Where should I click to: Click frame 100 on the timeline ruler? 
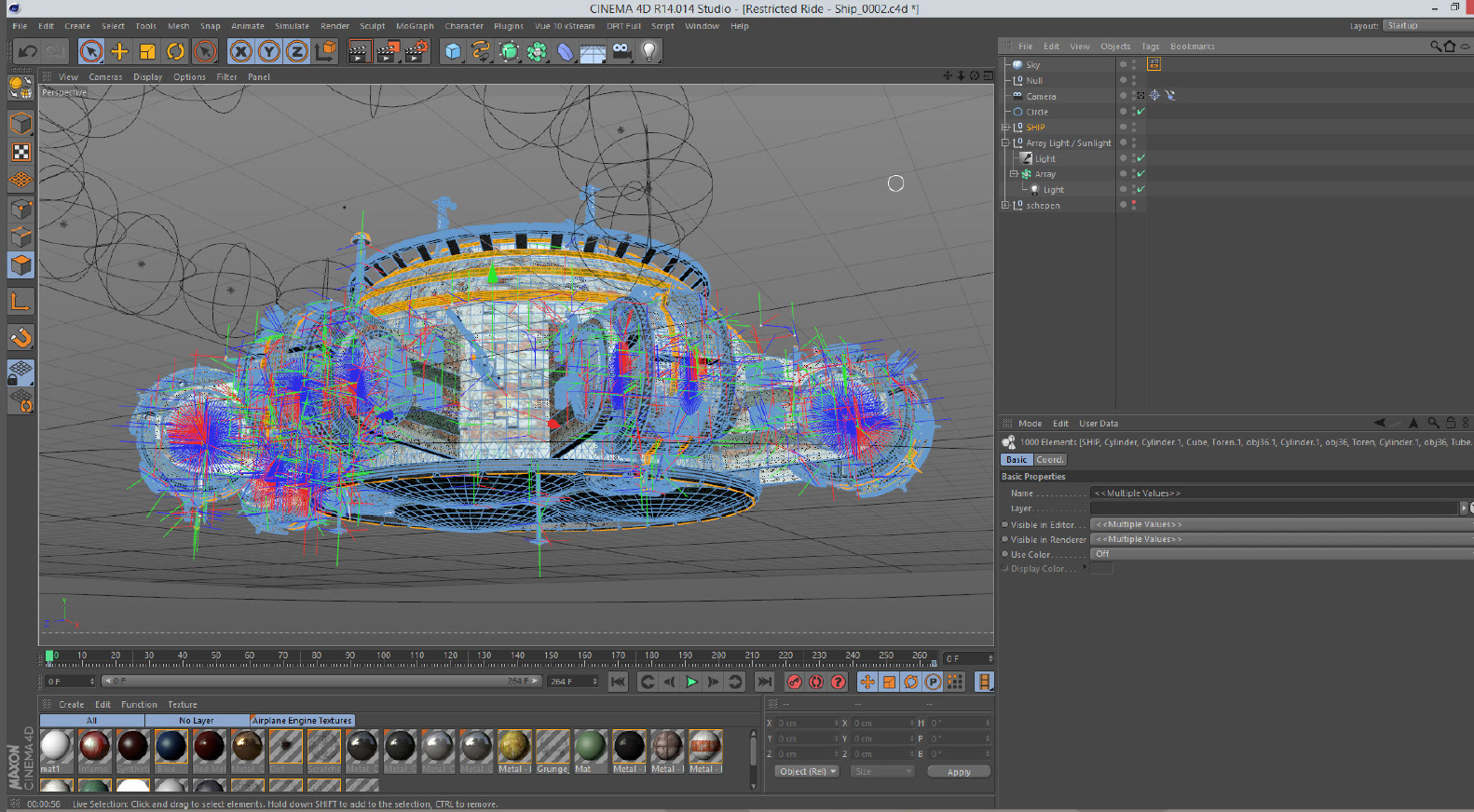point(383,656)
